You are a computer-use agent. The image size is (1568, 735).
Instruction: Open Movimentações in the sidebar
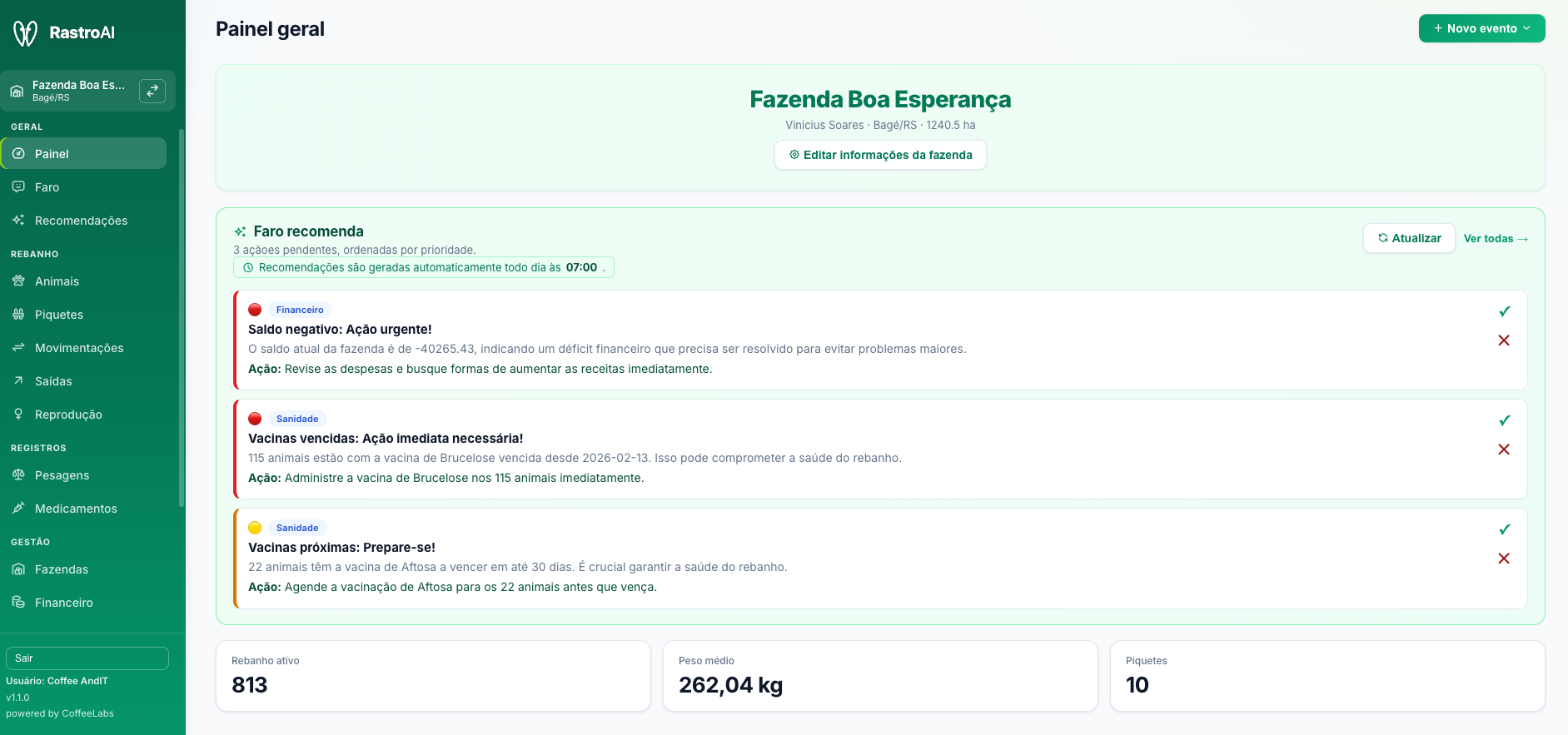point(84,348)
